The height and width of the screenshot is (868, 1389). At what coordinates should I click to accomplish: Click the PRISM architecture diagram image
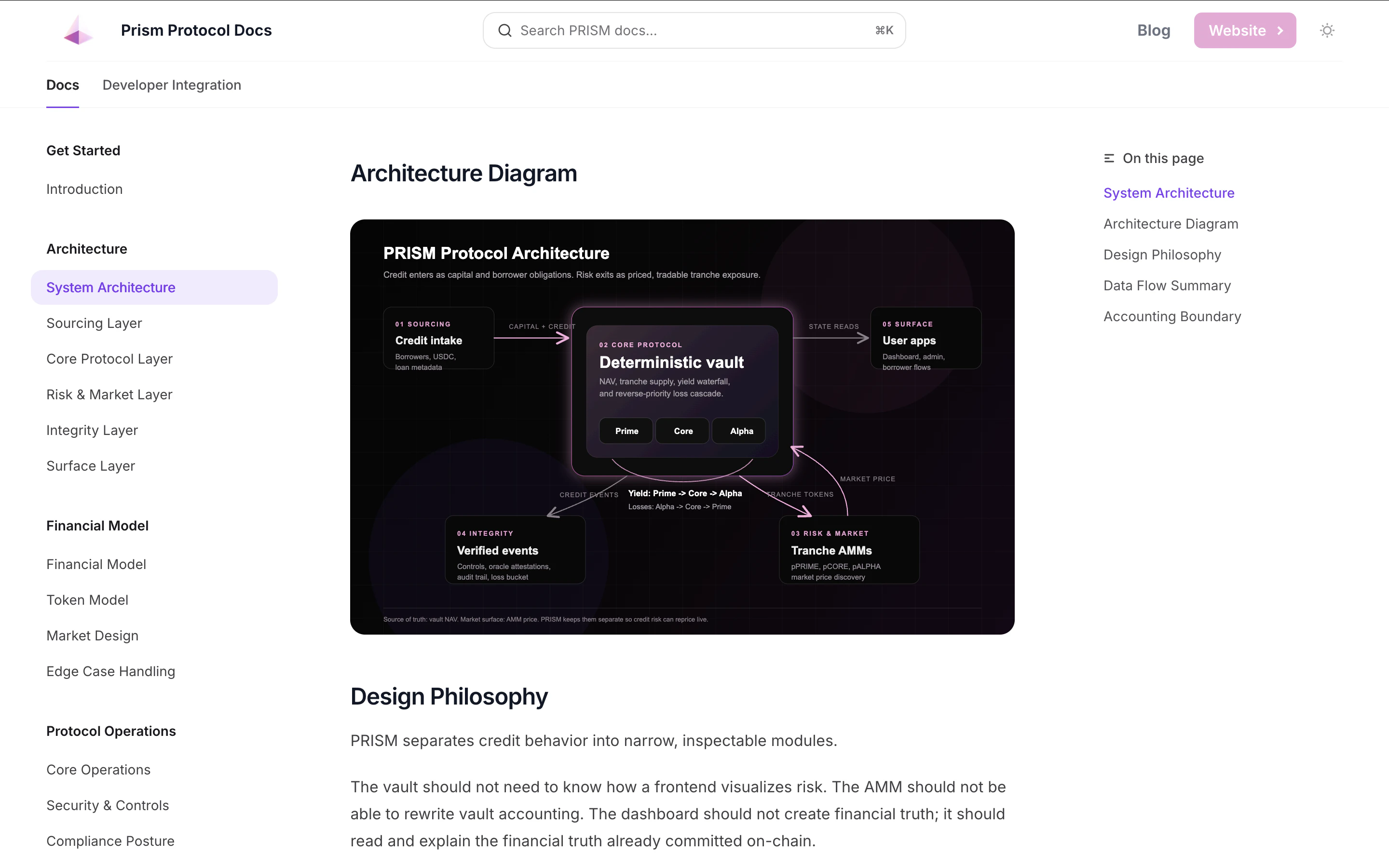682,427
